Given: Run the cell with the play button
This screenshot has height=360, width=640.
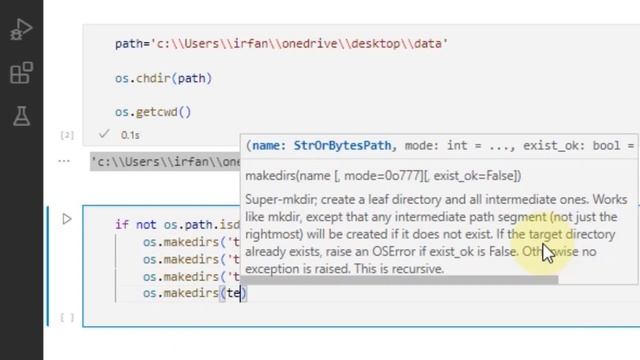Looking at the screenshot, I should [x=67, y=219].
